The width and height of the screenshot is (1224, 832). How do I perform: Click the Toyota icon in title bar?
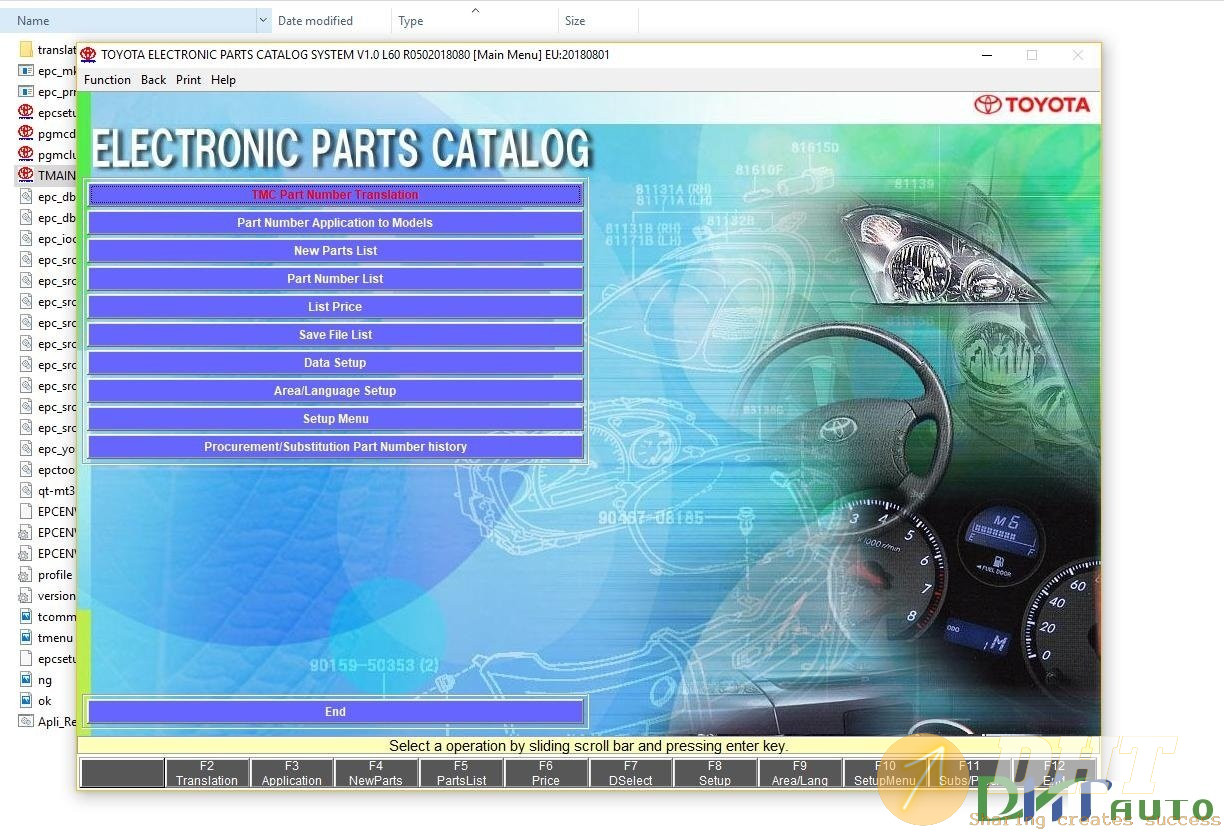point(89,55)
